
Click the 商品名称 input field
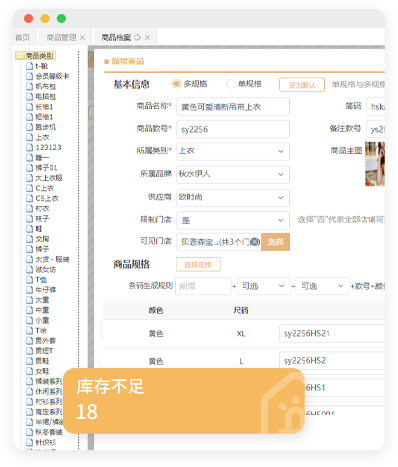point(233,107)
